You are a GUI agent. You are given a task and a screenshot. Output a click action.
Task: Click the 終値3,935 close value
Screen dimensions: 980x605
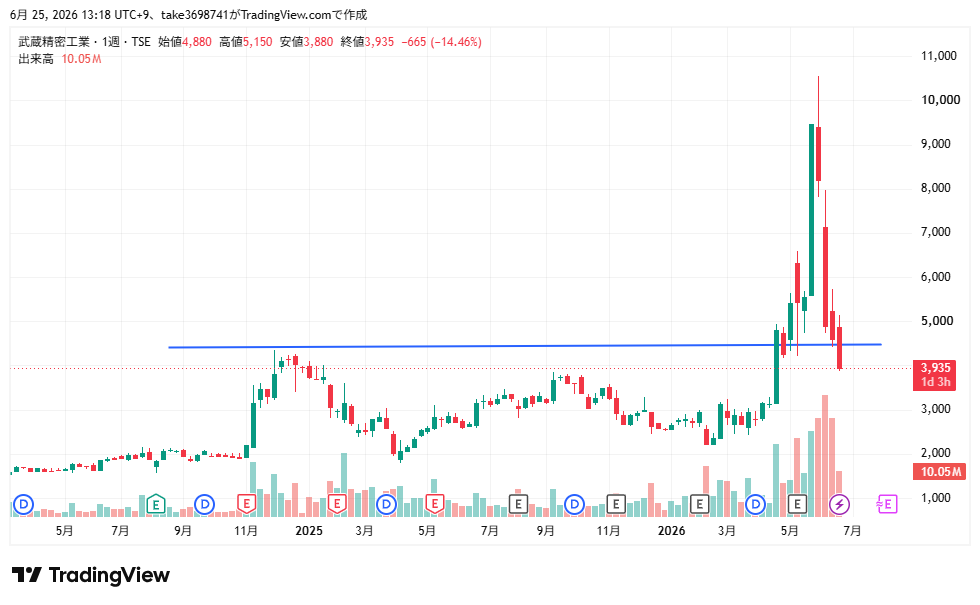point(368,42)
